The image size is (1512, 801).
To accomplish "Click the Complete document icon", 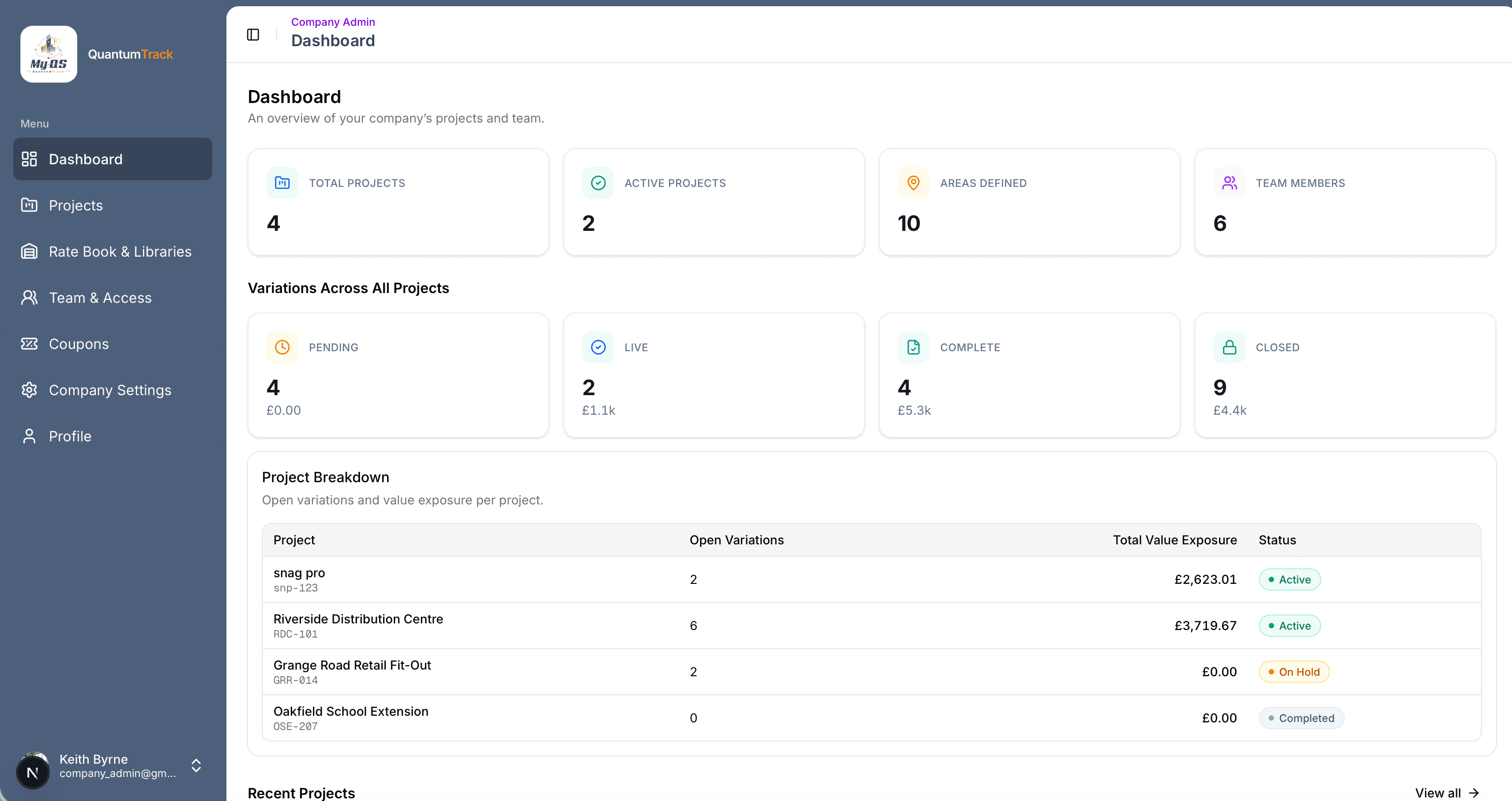I will (x=913, y=348).
